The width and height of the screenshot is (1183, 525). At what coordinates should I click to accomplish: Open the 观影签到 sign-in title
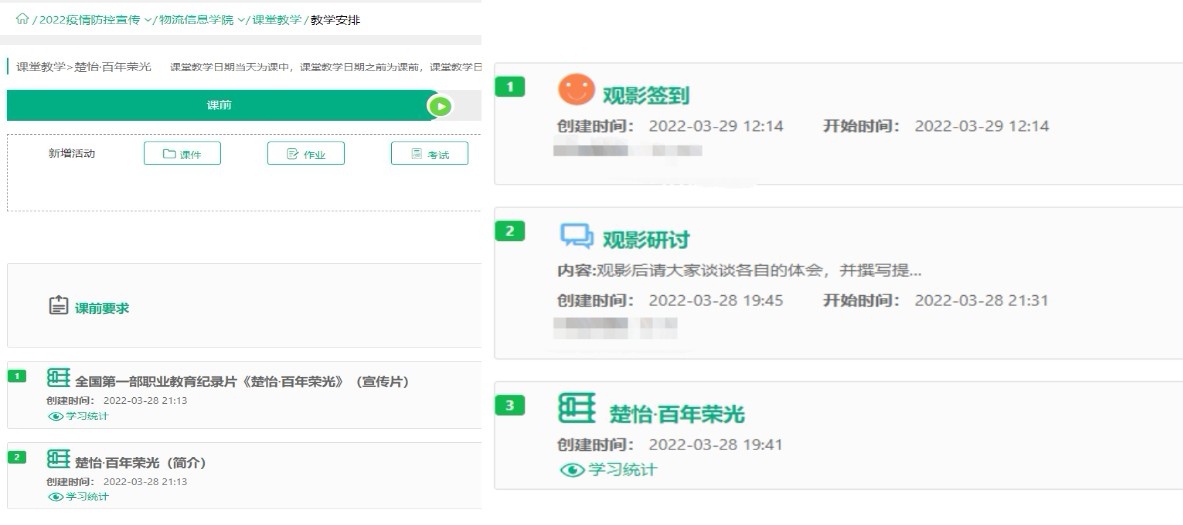[x=645, y=95]
